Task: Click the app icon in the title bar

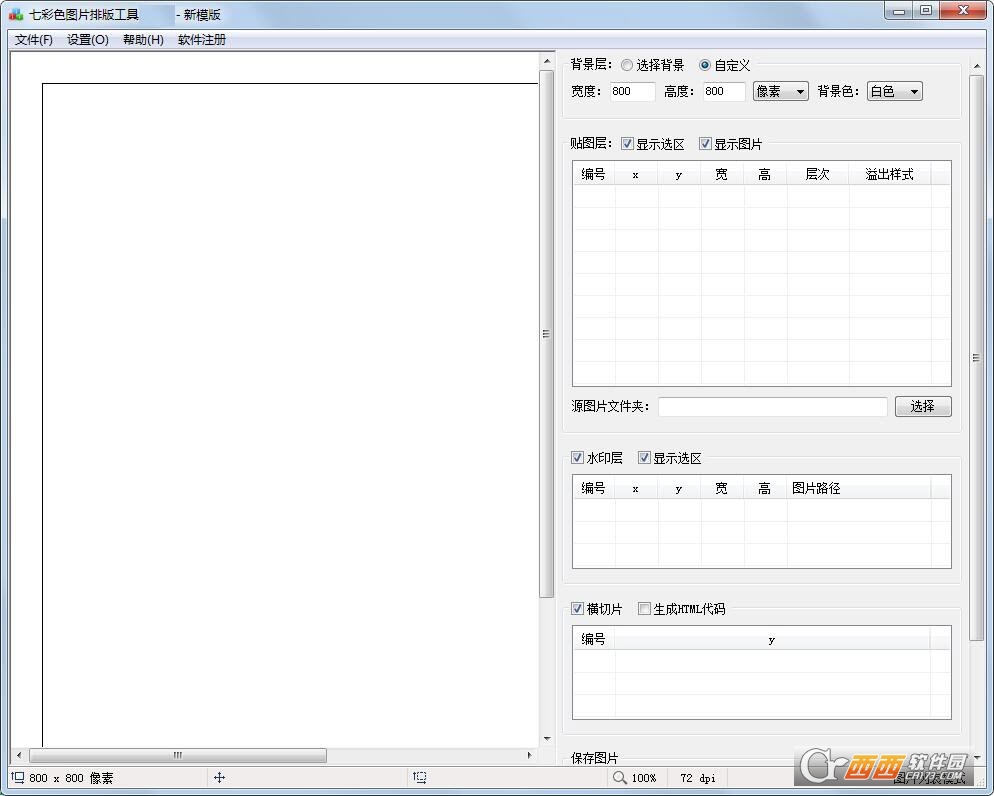Action: pyautogui.click(x=16, y=14)
